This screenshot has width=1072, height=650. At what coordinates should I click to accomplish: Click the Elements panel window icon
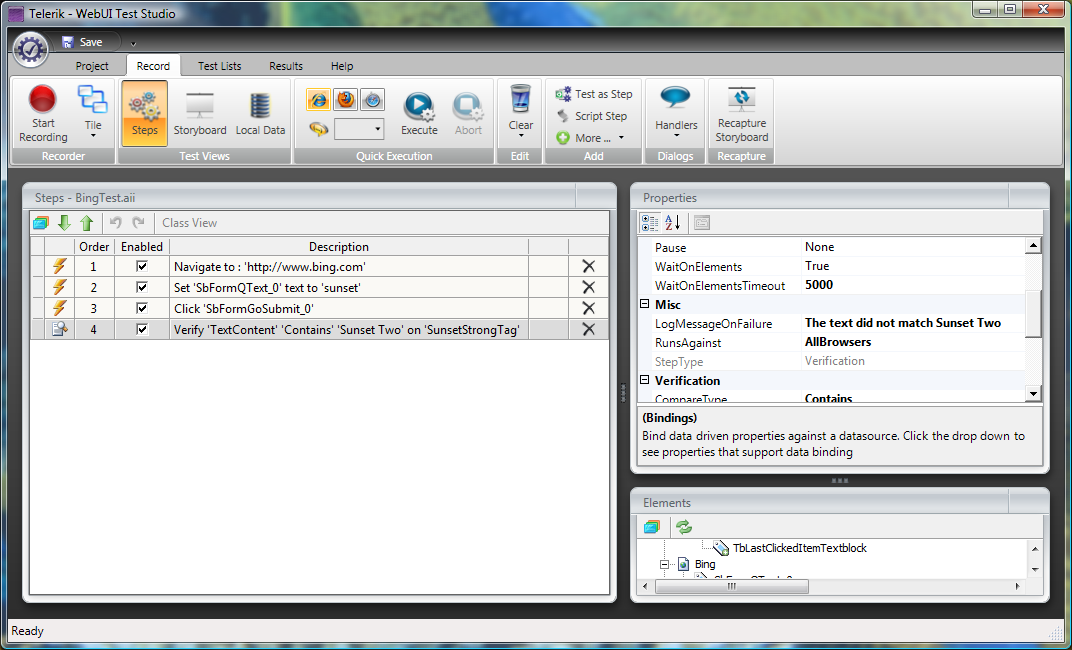point(652,527)
